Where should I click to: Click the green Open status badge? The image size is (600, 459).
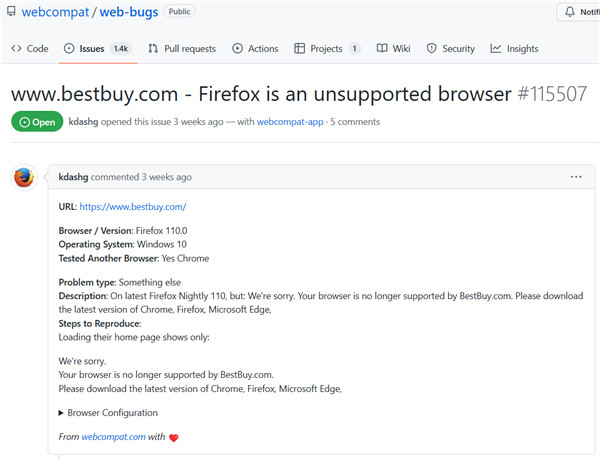(37, 122)
